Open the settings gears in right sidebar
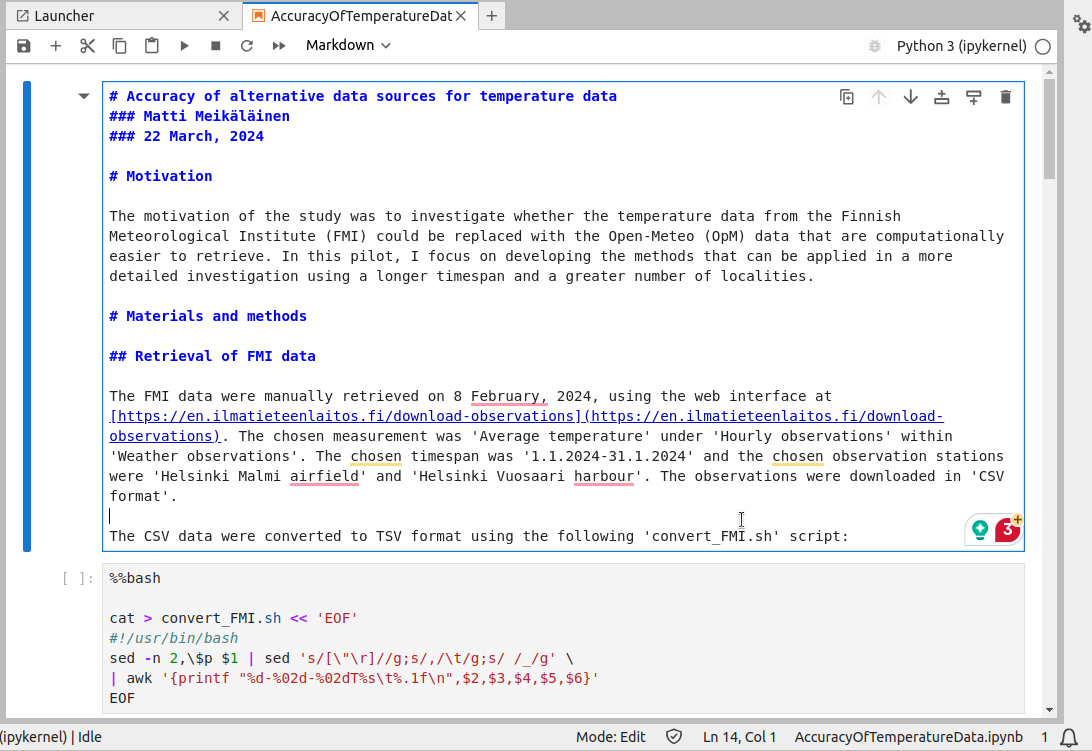This screenshot has width=1092, height=751. tap(1081, 24)
